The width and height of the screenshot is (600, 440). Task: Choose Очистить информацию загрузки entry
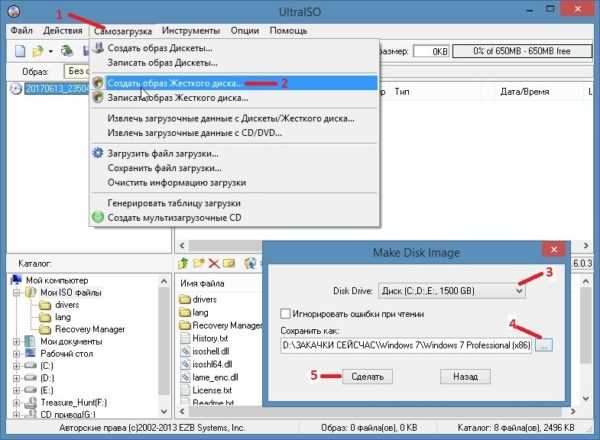click(234, 183)
